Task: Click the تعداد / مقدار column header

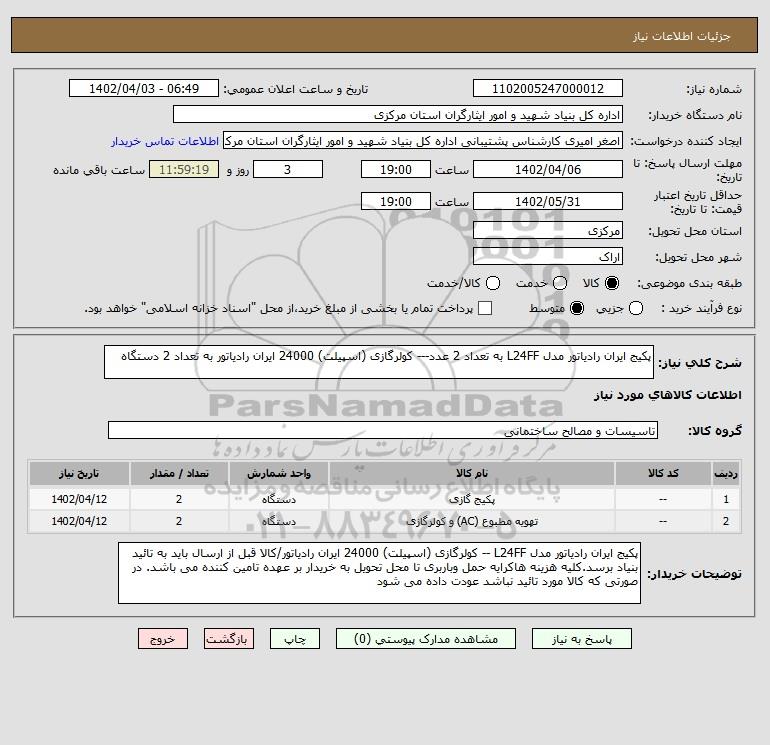Action: pos(179,473)
